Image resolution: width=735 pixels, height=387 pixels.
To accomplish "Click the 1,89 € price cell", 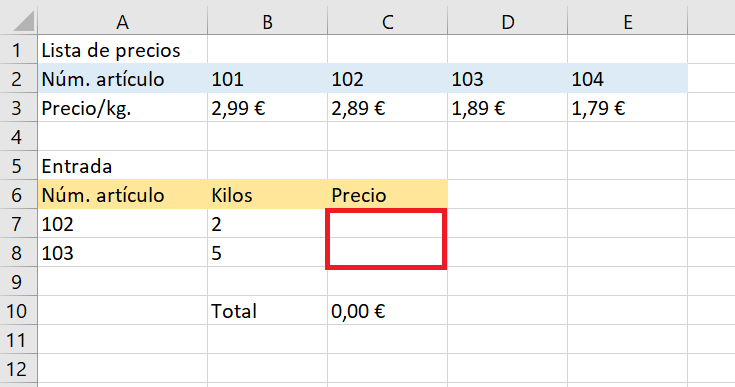I will pos(508,108).
